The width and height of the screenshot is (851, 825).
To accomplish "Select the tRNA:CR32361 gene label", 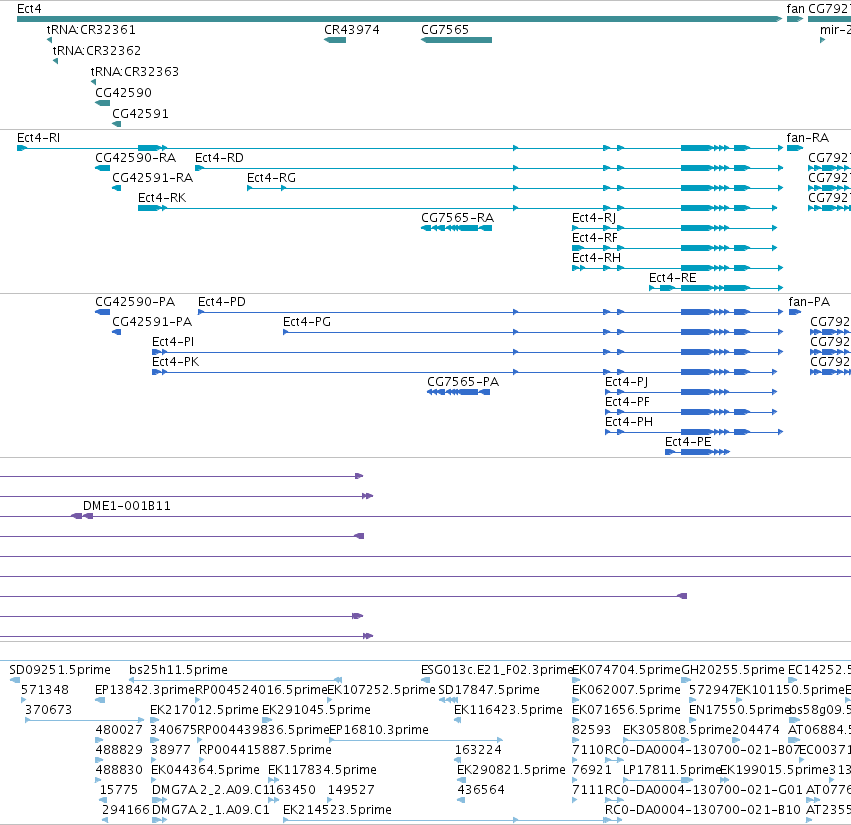I will (x=91, y=30).
